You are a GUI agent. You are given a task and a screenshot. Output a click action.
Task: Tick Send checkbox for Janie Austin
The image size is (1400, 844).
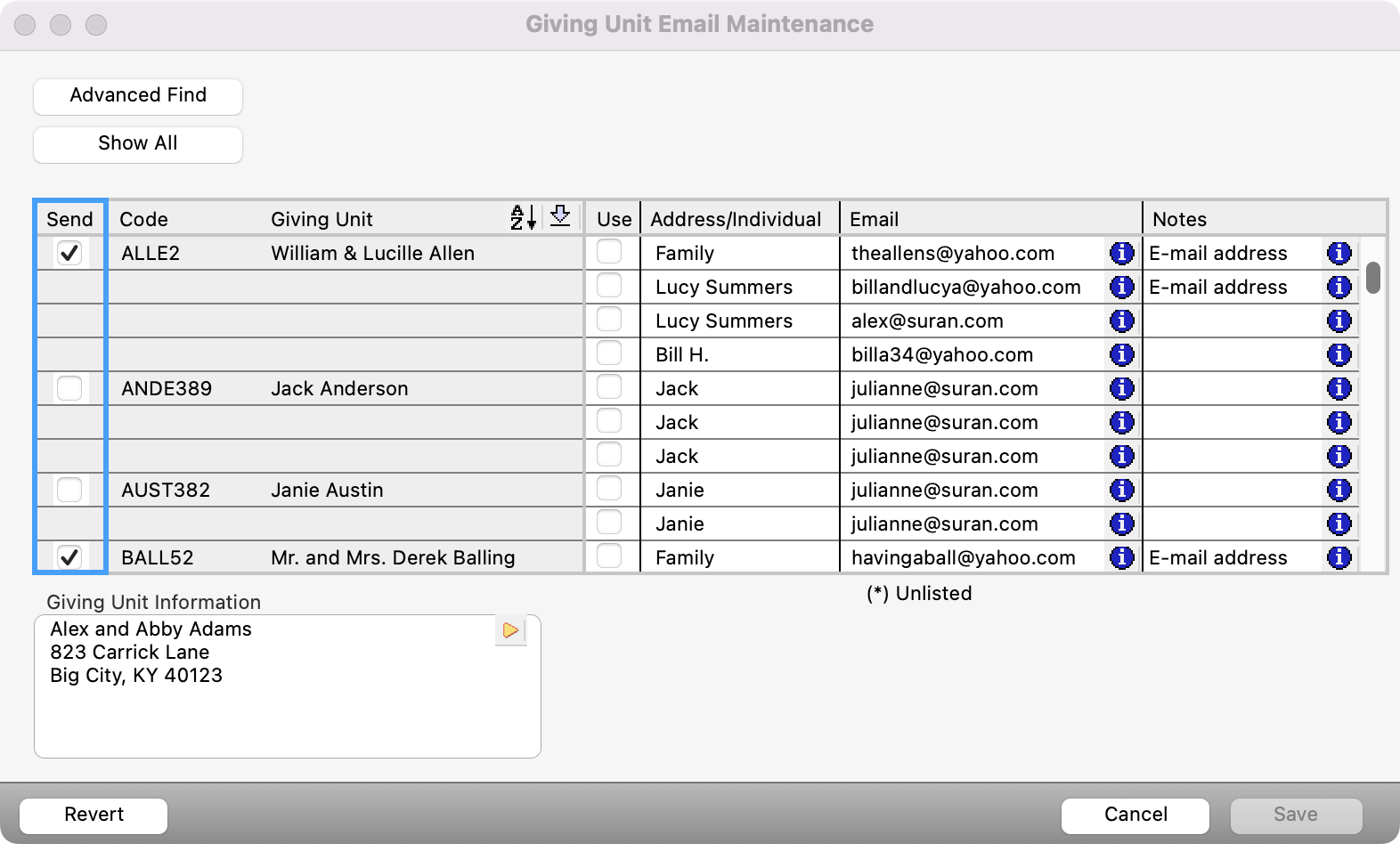coord(69,490)
